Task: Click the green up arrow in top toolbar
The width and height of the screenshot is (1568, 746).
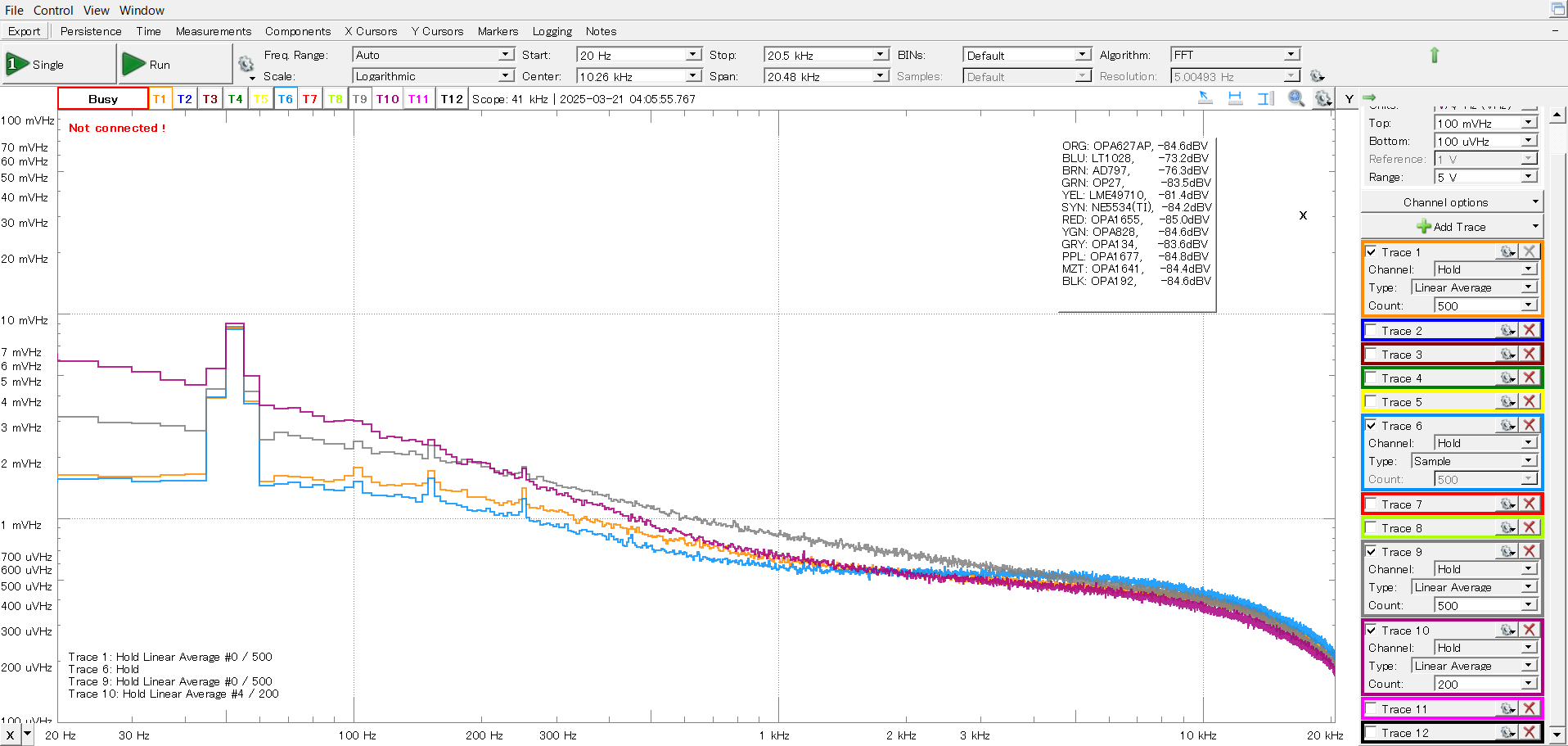Action: (x=1434, y=55)
